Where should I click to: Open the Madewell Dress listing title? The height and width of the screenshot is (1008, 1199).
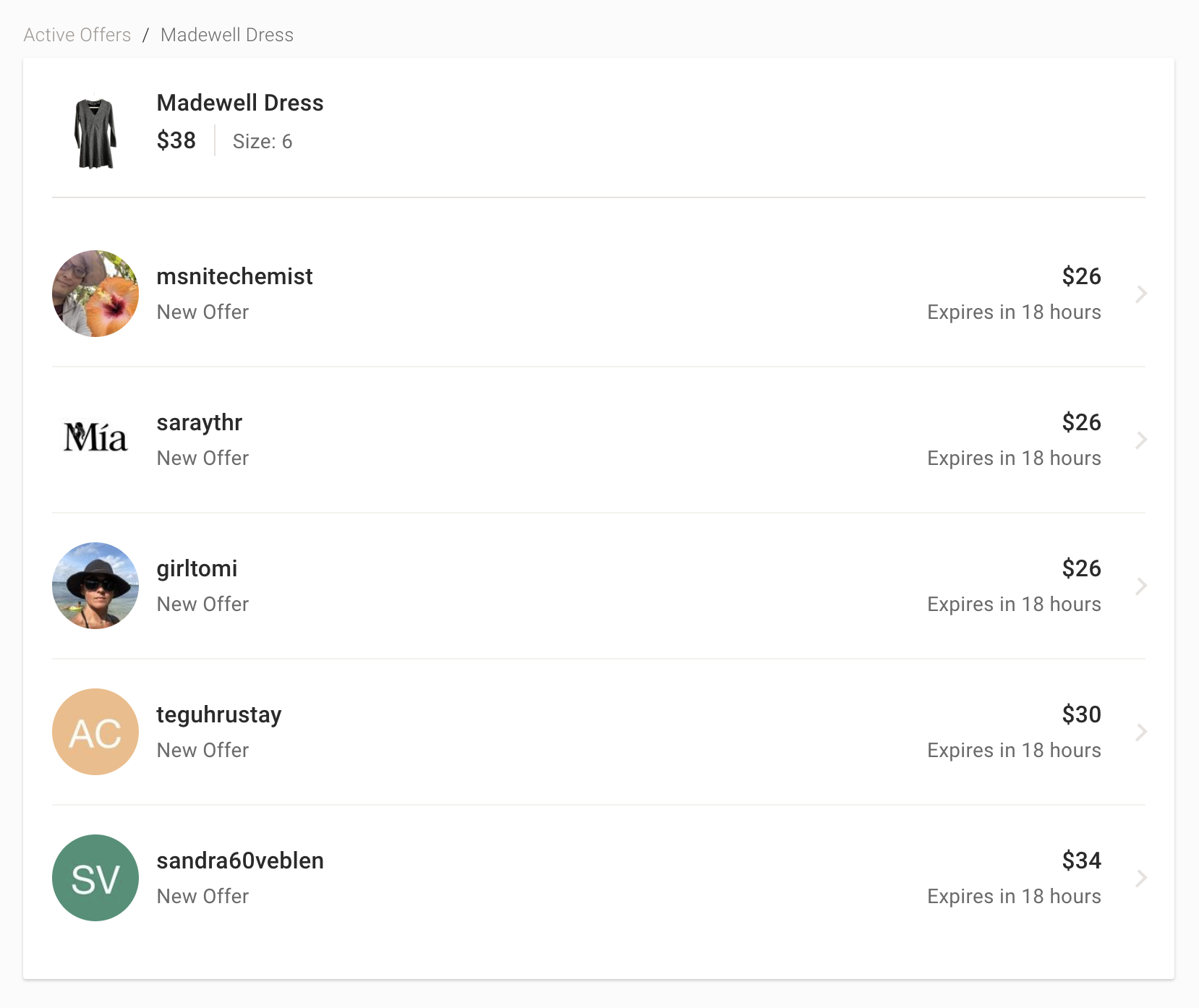click(240, 103)
